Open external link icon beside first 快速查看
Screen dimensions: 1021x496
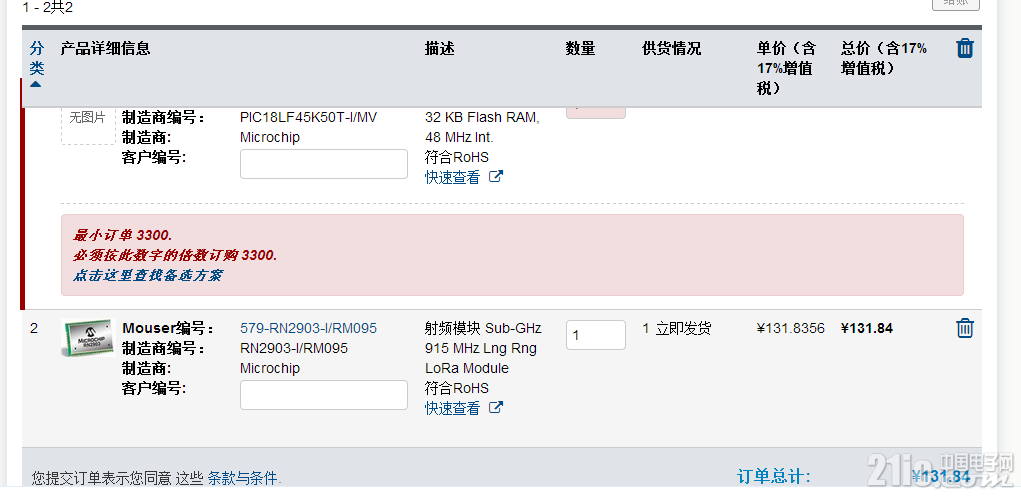coord(496,176)
